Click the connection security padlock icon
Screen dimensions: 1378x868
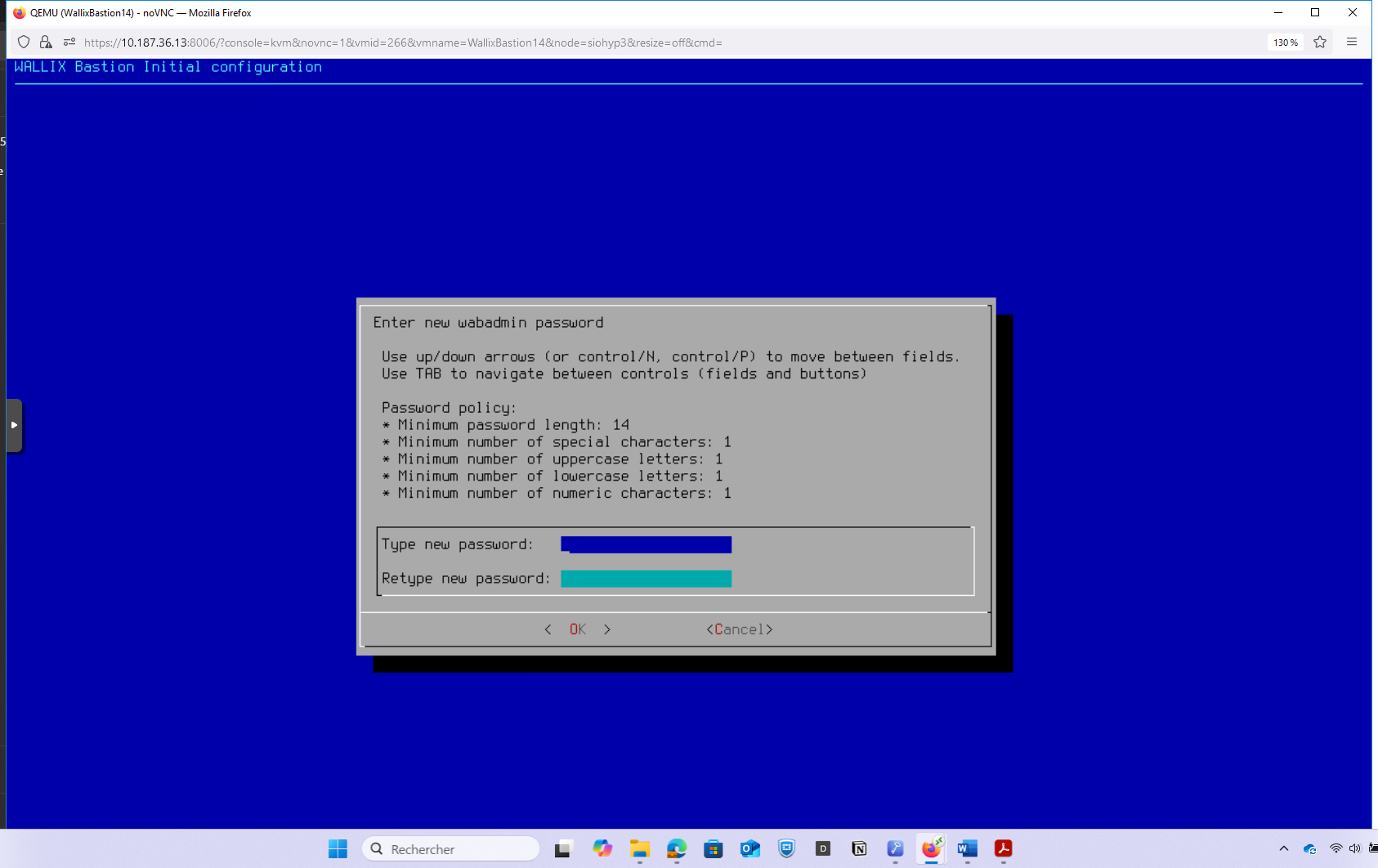point(46,43)
